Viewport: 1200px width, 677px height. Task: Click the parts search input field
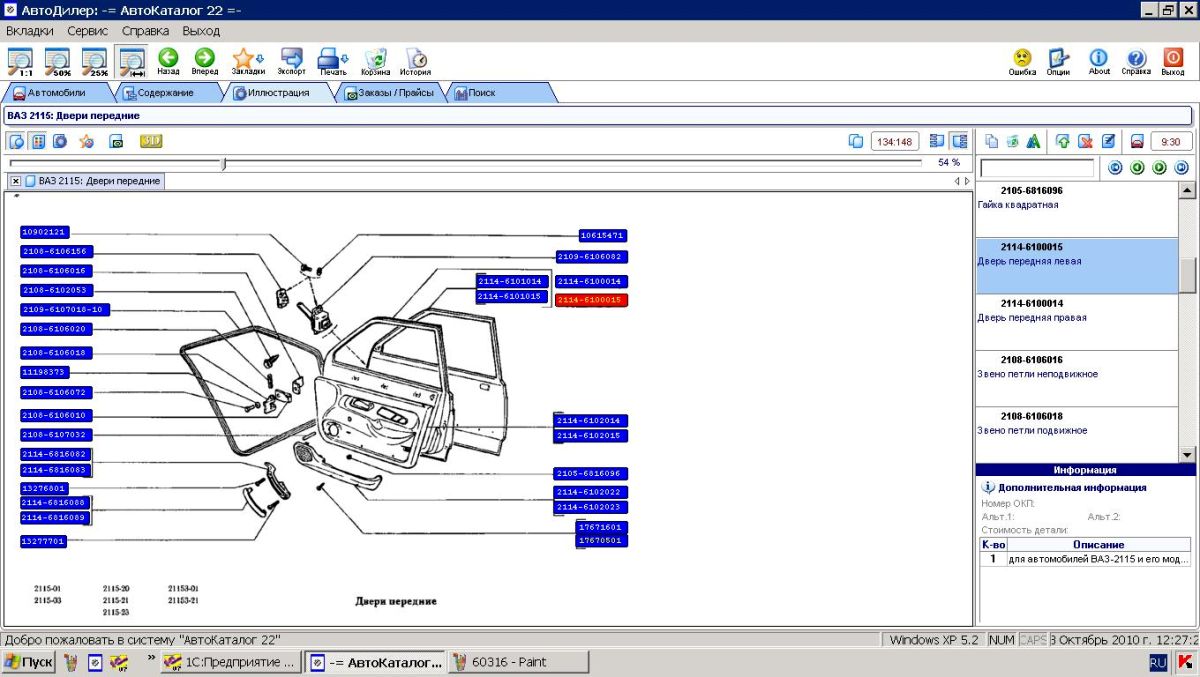pyautogui.click(x=1037, y=168)
